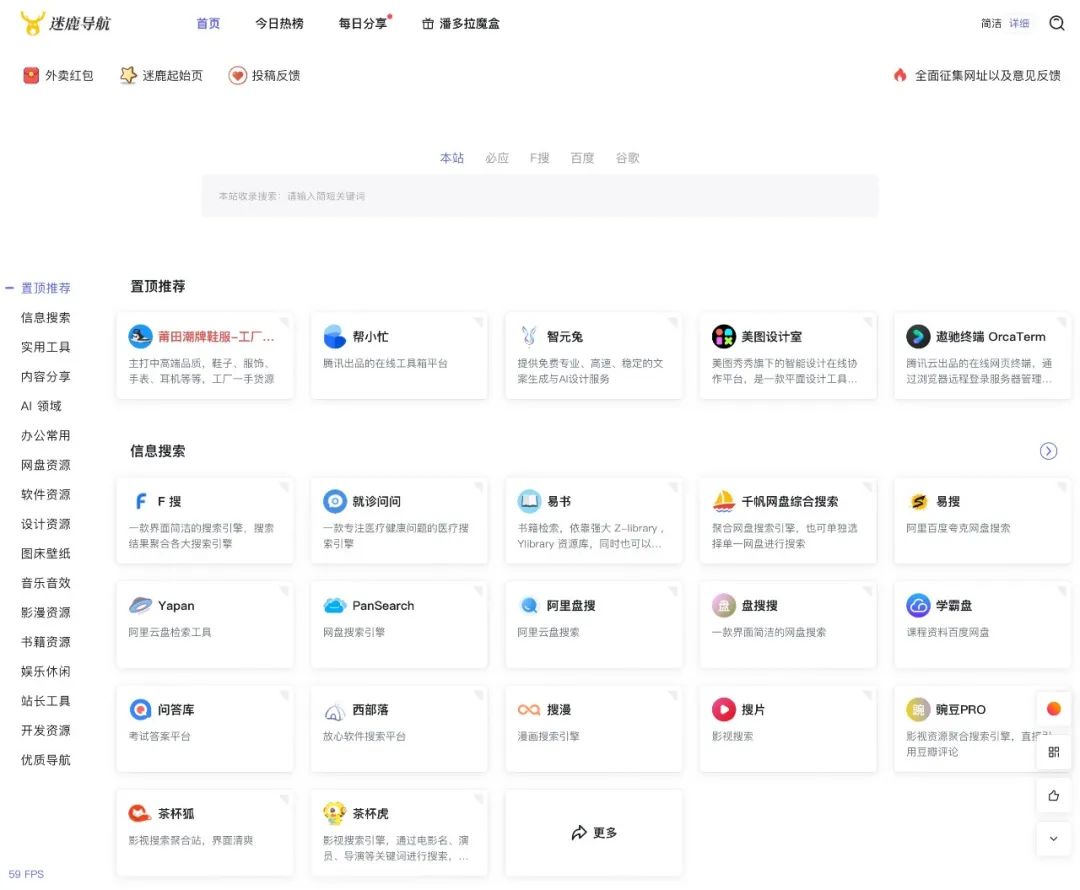The image size is (1080, 890).
Task: Open the 豌豆PRO card
Action: coord(982,728)
